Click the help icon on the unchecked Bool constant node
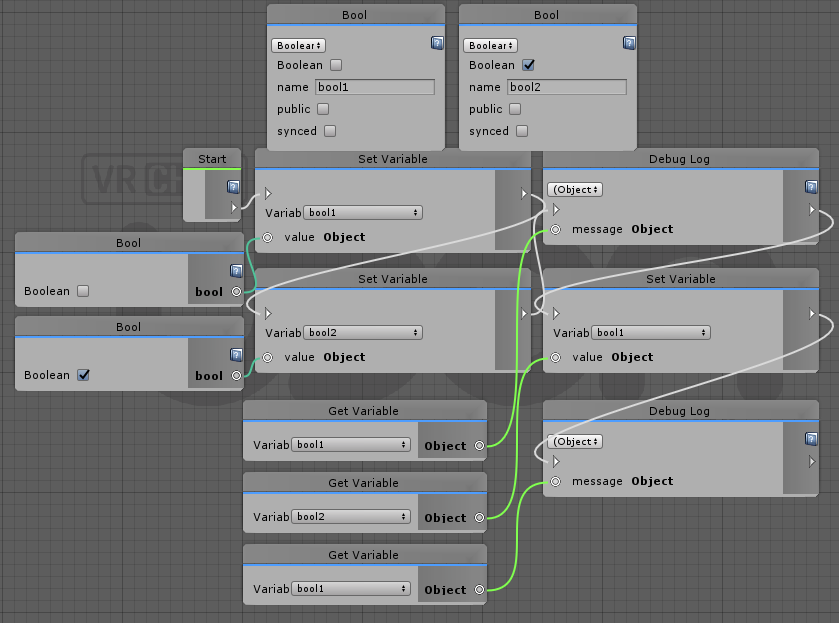The width and height of the screenshot is (839, 623). [236, 270]
